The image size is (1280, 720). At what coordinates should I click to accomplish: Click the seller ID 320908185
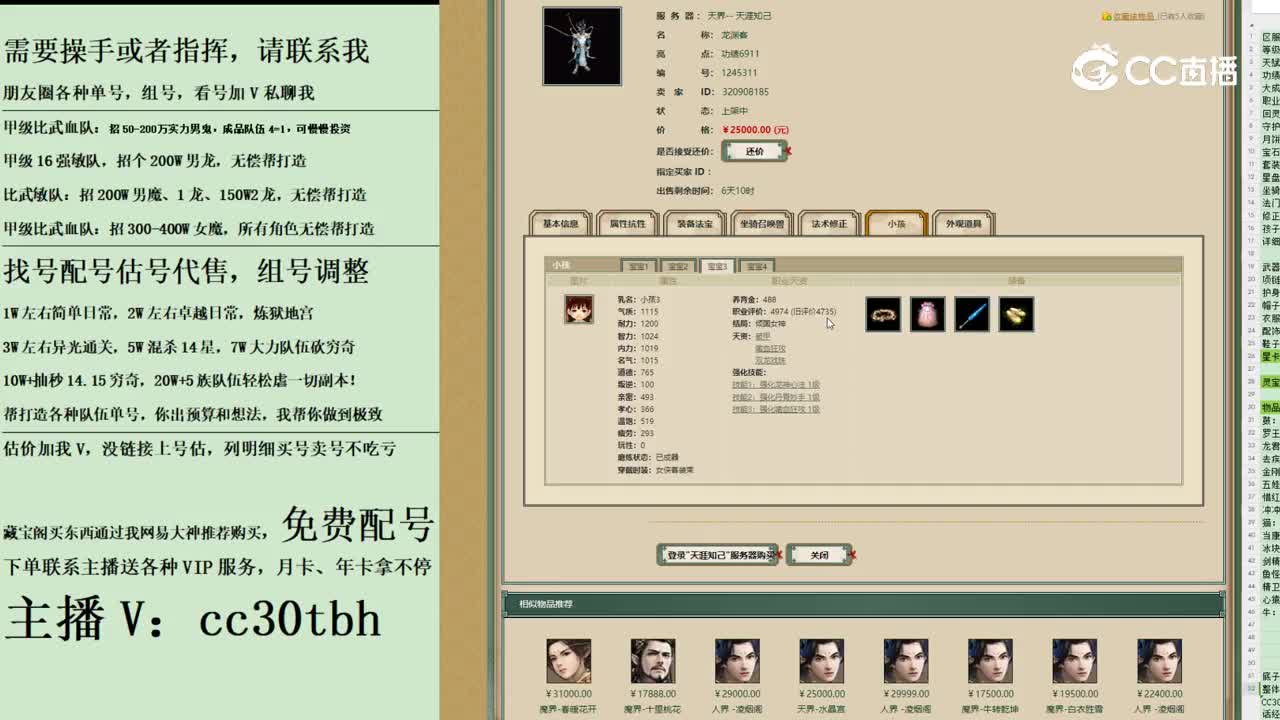(x=744, y=92)
